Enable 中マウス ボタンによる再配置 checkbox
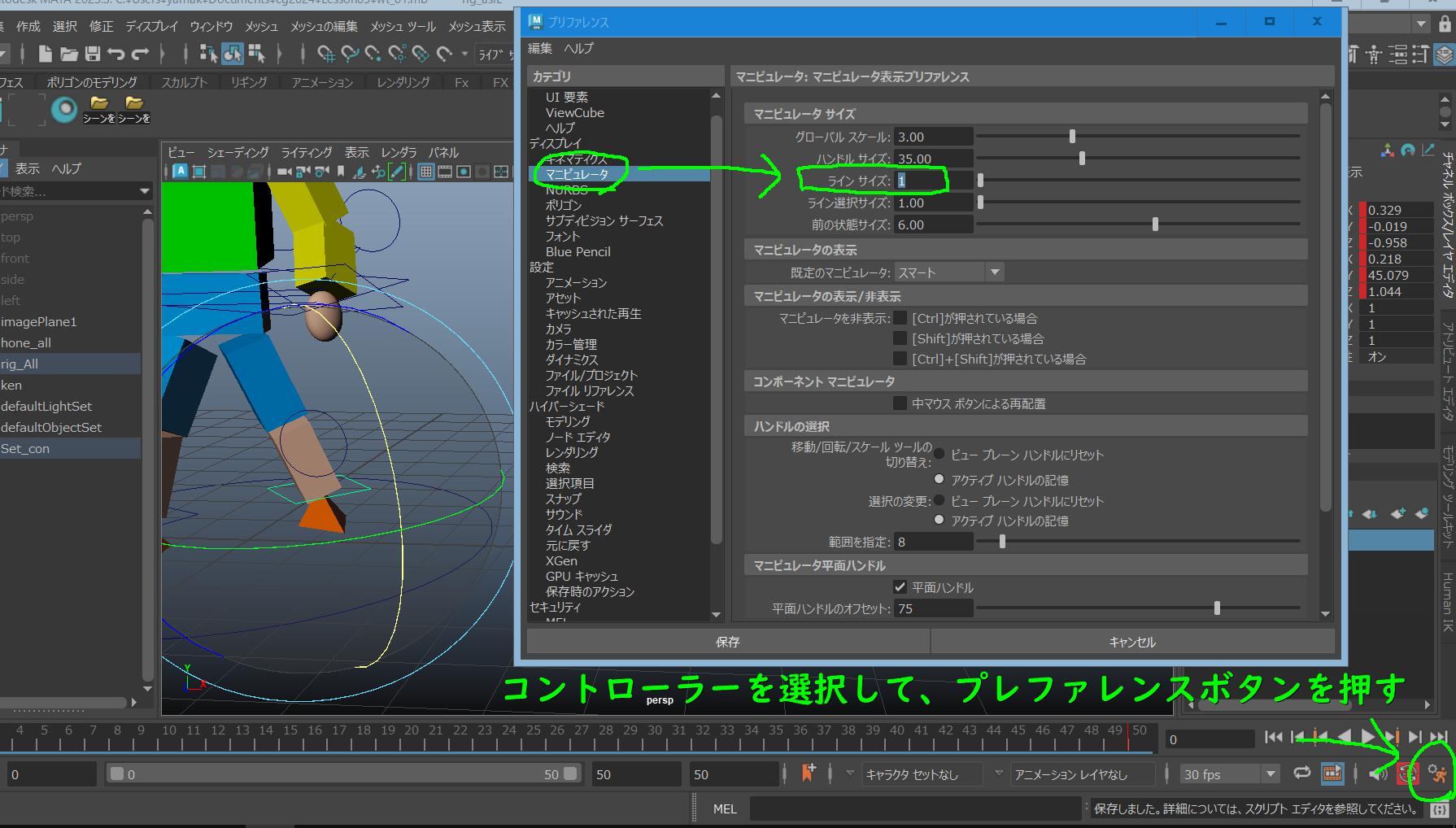The image size is (1456, 828). 900,403
